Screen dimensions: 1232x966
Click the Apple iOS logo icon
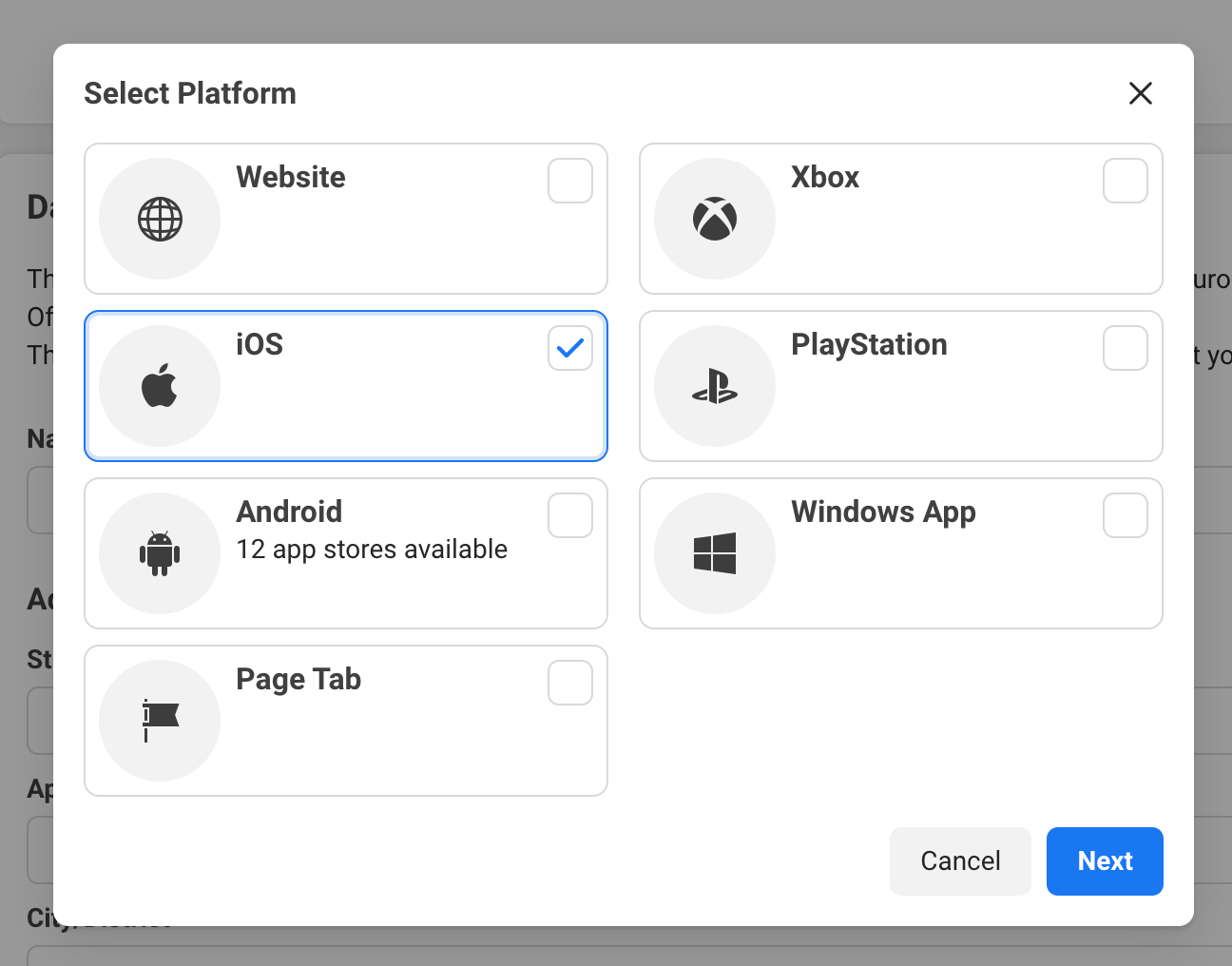(160, 386)
